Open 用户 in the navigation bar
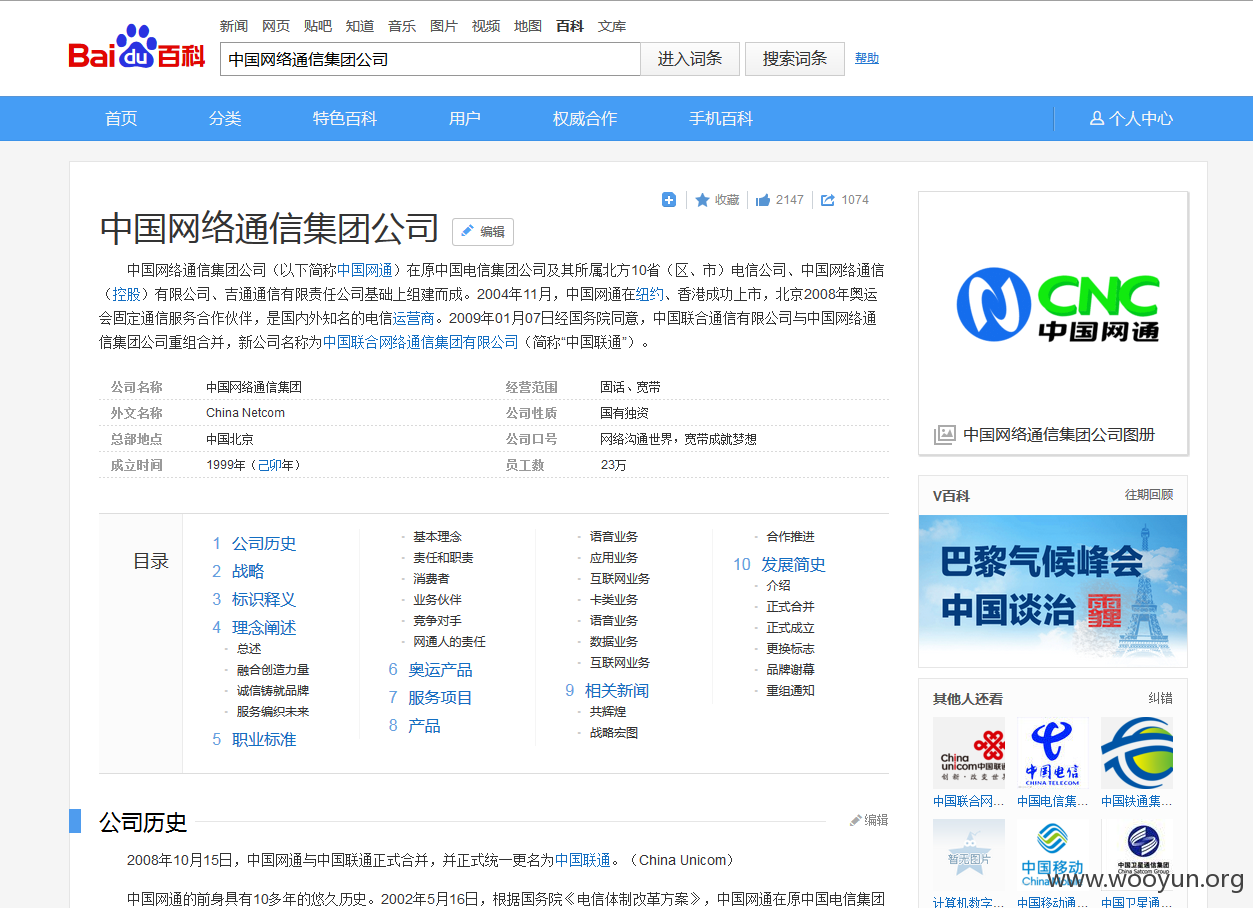This screenshot has height=908, width=1253. tap(465, 118)
